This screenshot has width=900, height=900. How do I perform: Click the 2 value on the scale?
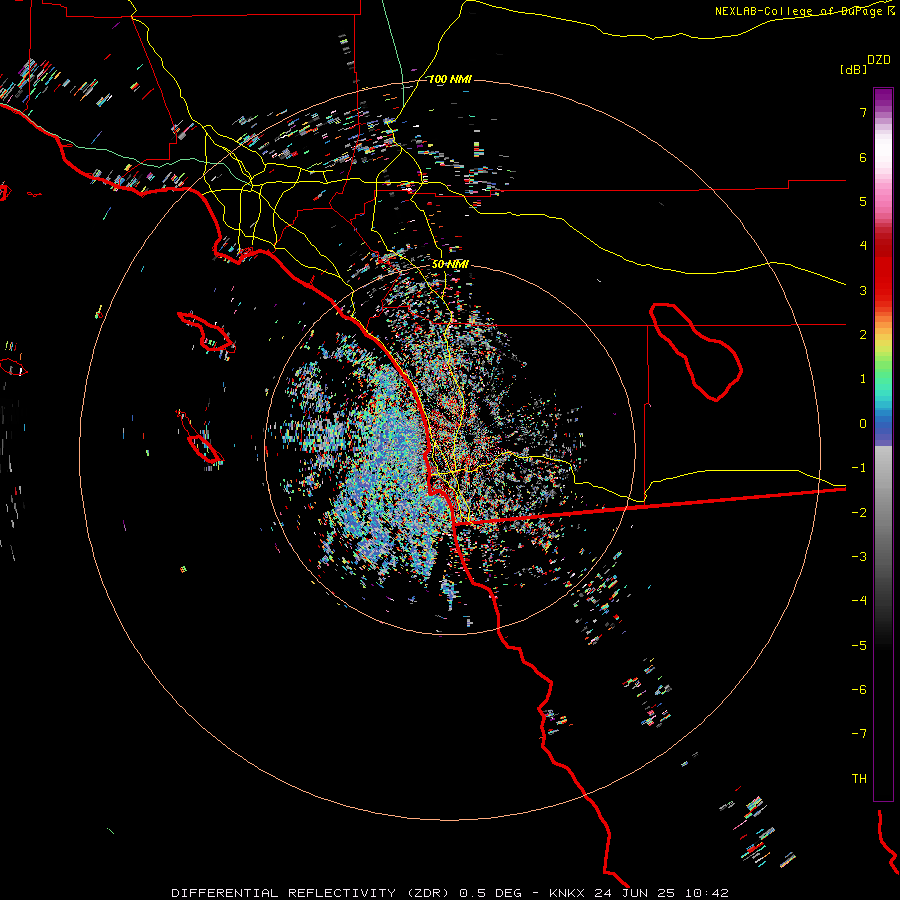pos(863,335)
